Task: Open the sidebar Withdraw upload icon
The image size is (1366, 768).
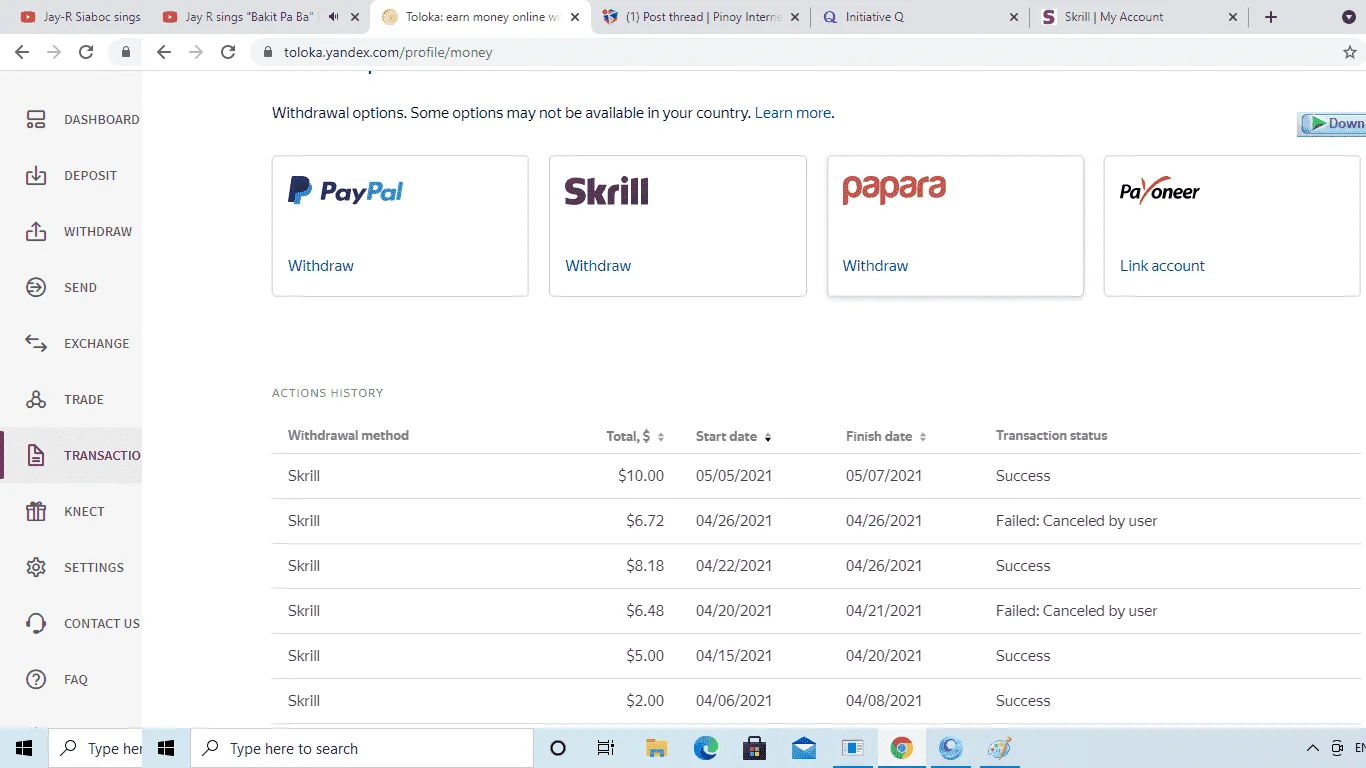Action: point(36,232)
